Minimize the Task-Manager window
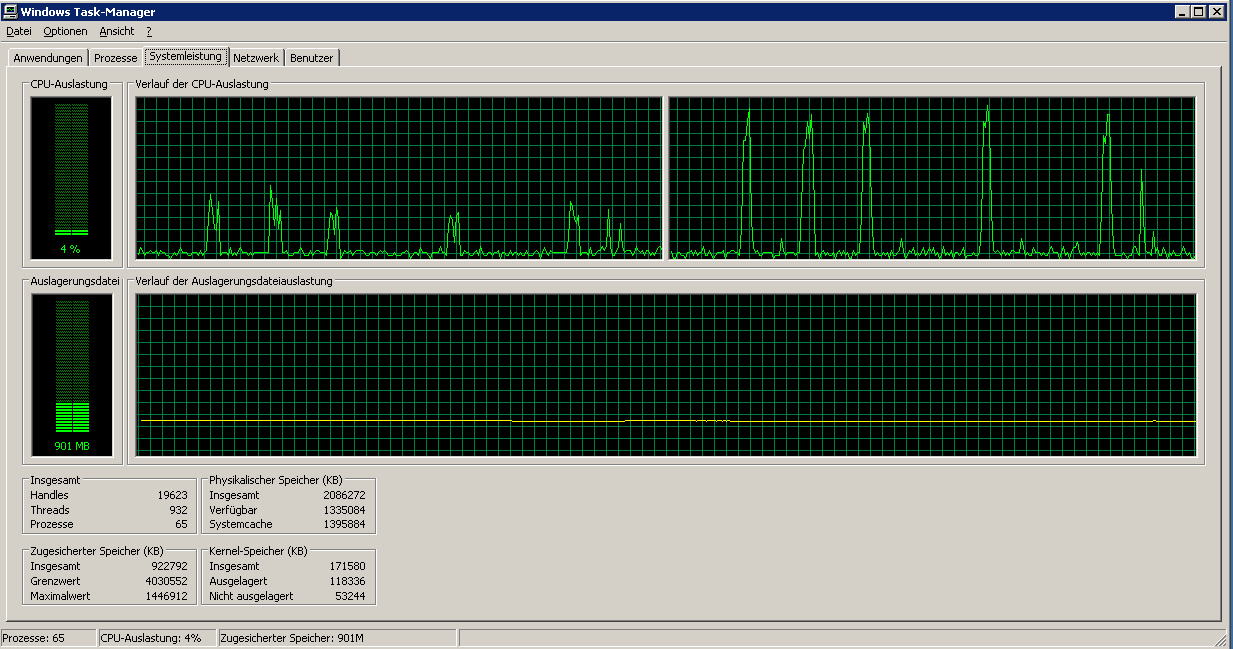1233x649 pixels. coord(1183,12)
